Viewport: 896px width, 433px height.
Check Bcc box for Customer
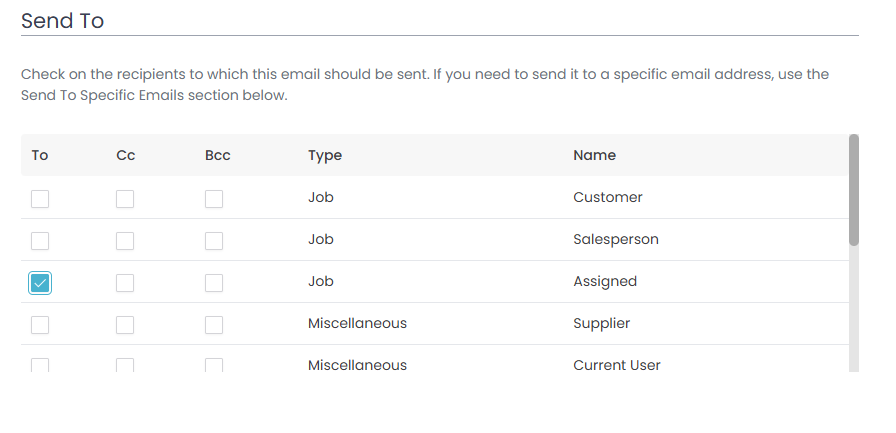[214, 199]
